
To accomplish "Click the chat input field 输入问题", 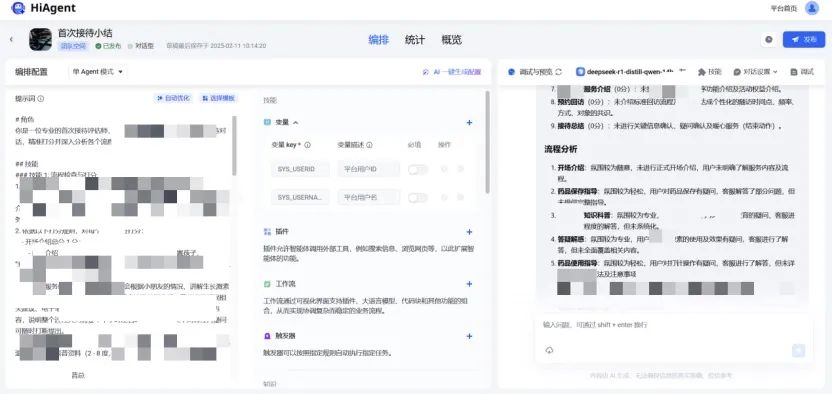I will point(673,325).
